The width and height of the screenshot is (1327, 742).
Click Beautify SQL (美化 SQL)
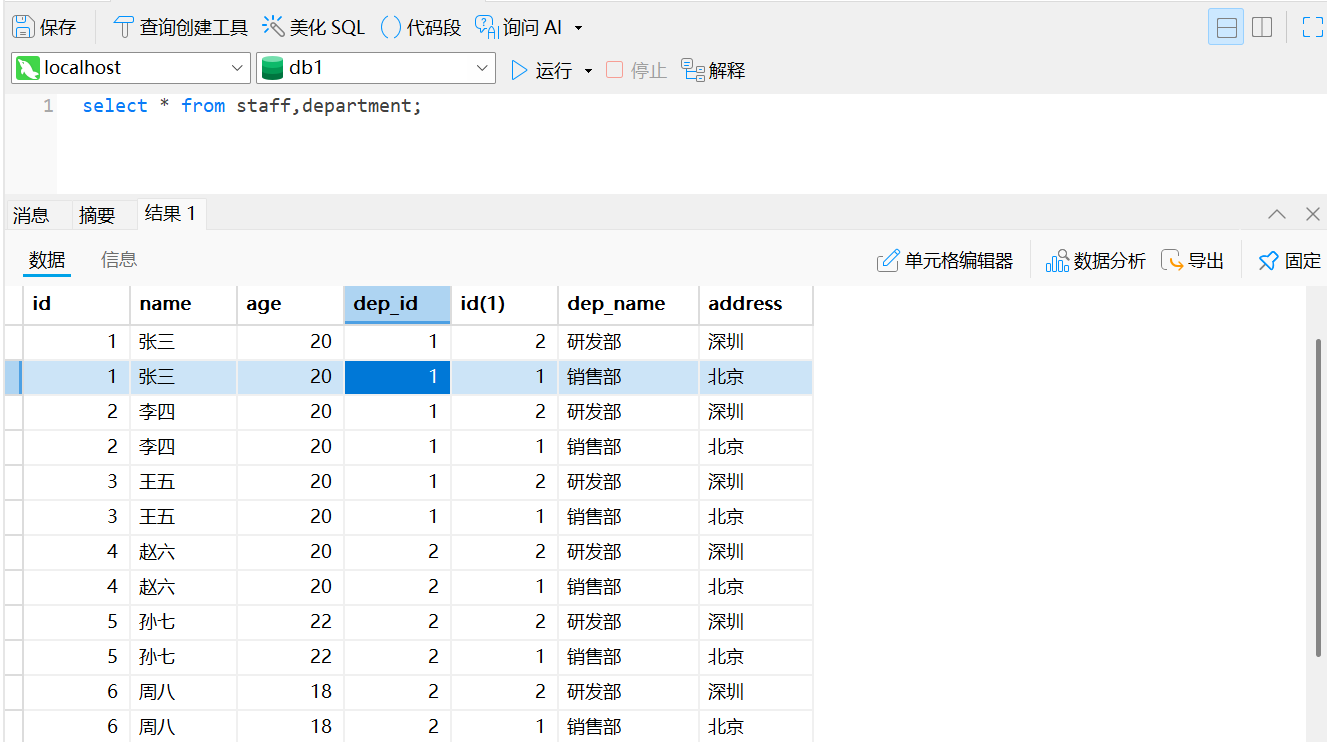point(314,27)
